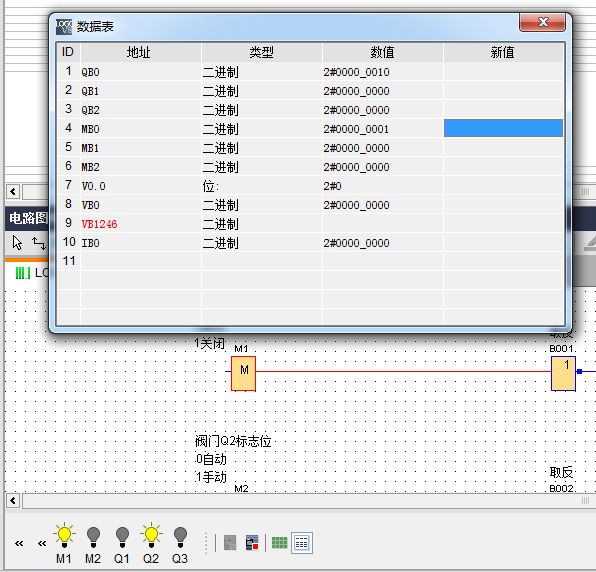Select the M1 flag block in diagram
The image size is (596, 572).
[x=244, y=373]
